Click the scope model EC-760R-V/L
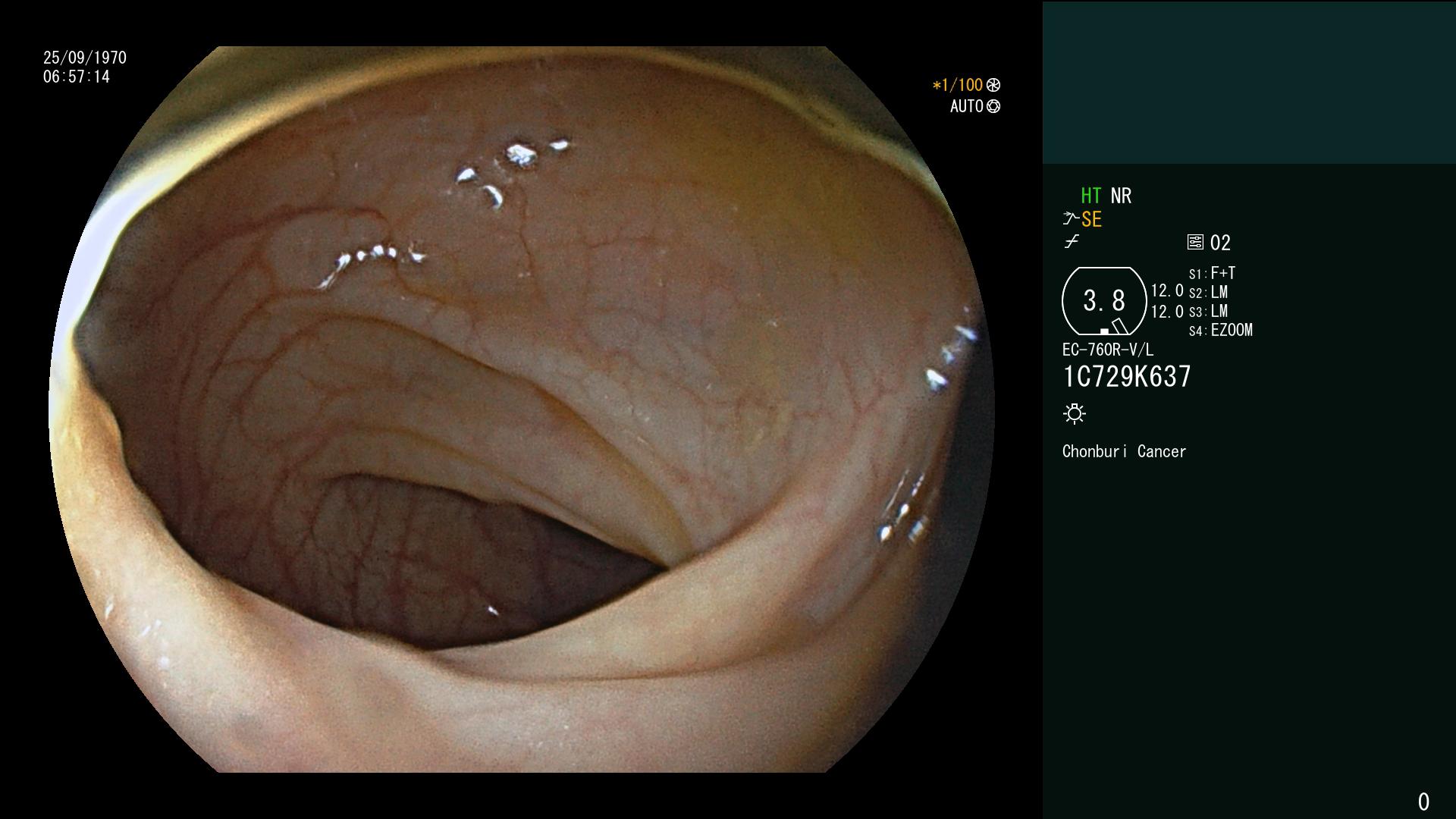Screen dimensions: 1456x819 tap(1108, 350)
